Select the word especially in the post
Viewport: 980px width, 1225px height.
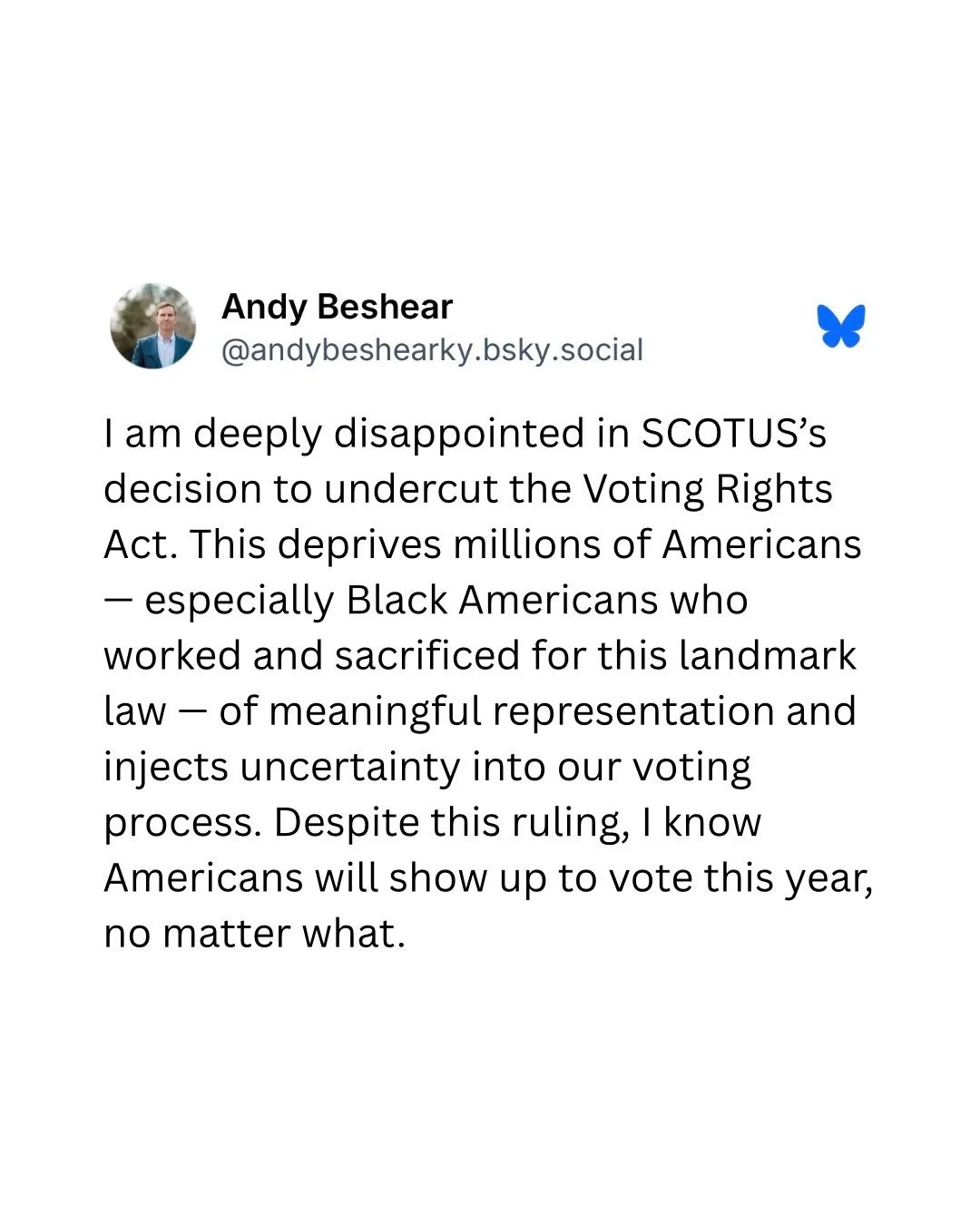240,602
